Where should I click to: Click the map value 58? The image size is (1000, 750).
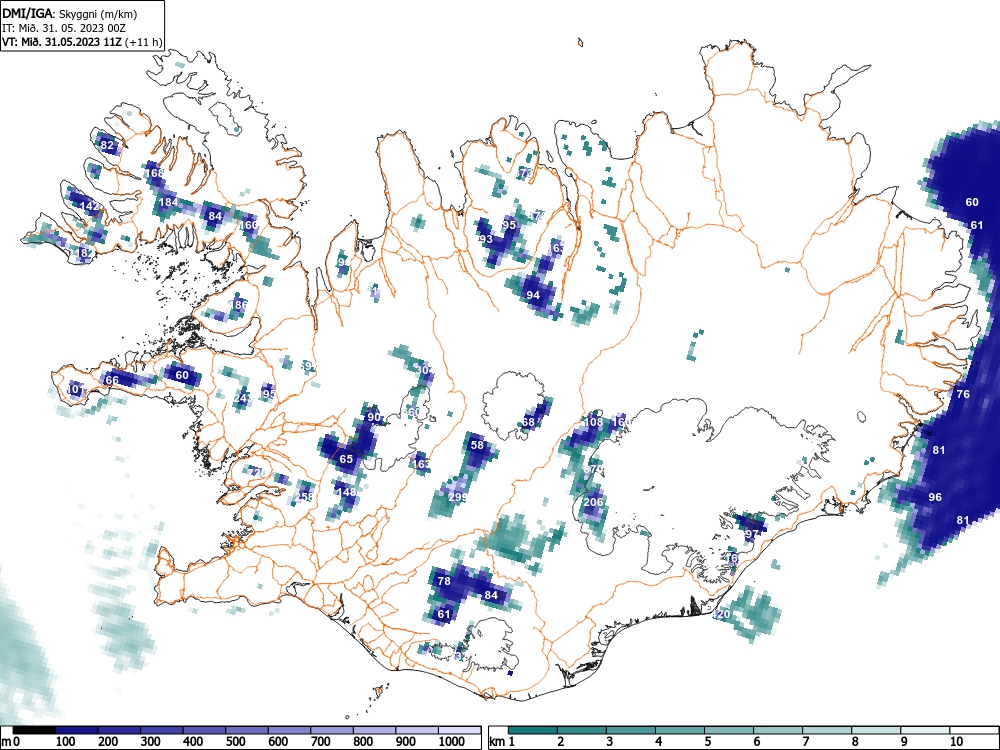click(x=477, y=446)
